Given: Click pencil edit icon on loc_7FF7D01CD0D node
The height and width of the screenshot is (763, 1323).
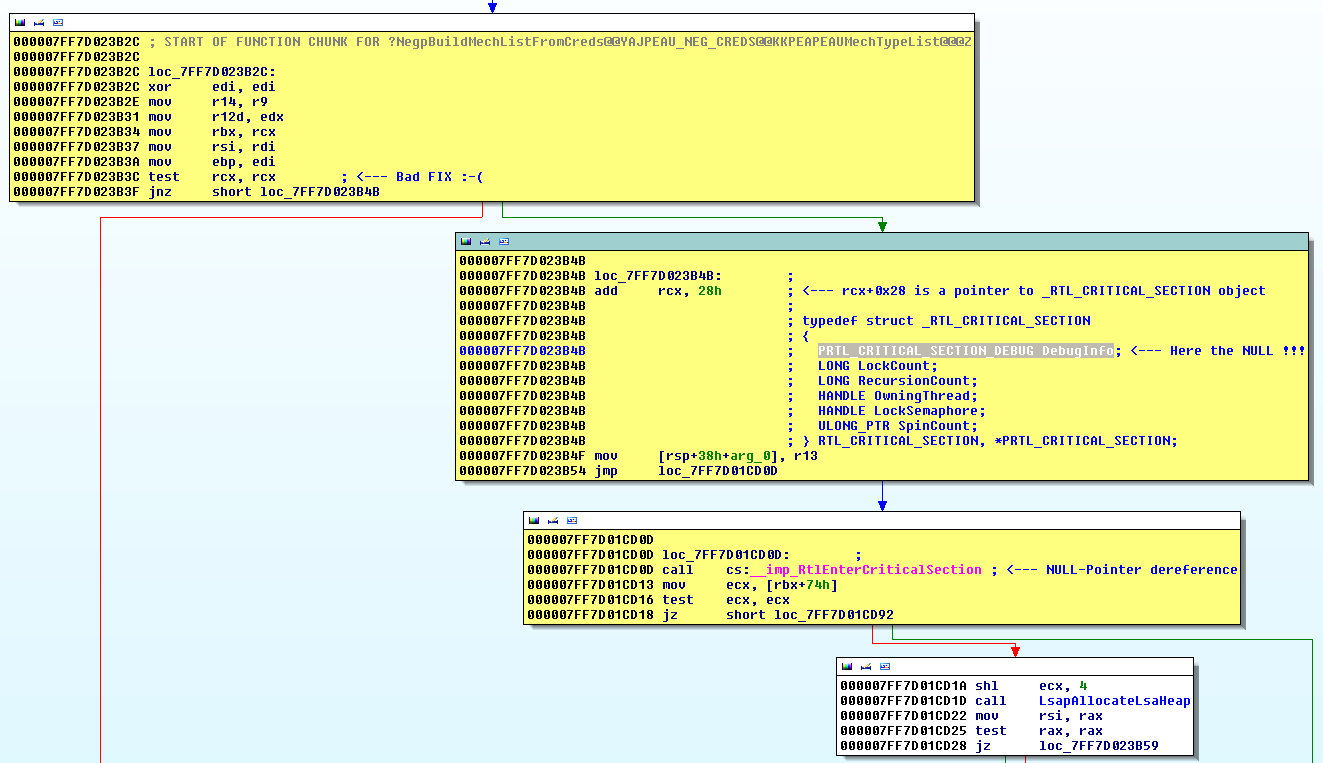Looking at the screenshot, I should coord(553,520).
